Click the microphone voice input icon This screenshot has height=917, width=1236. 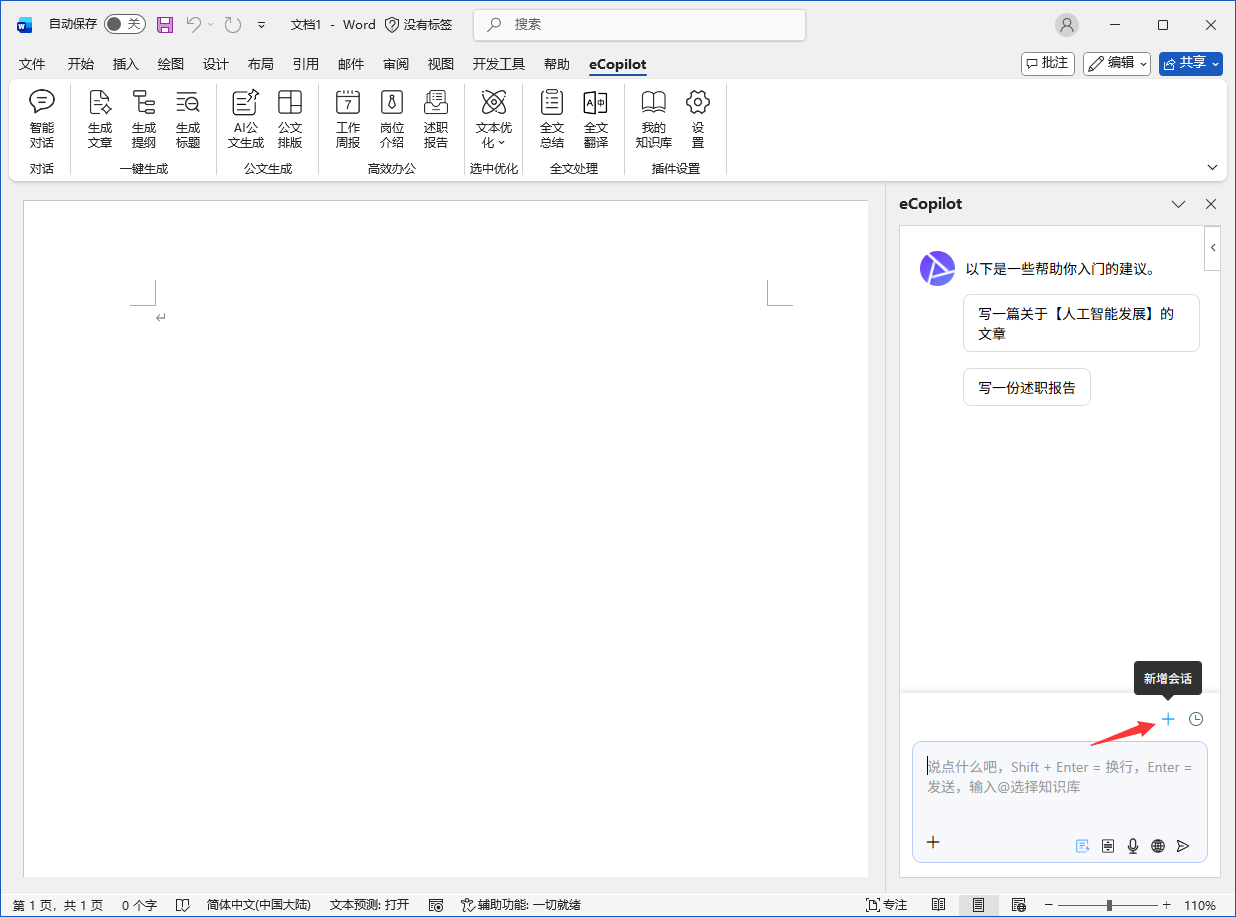pyautogui.click(x=1133, y=846)
